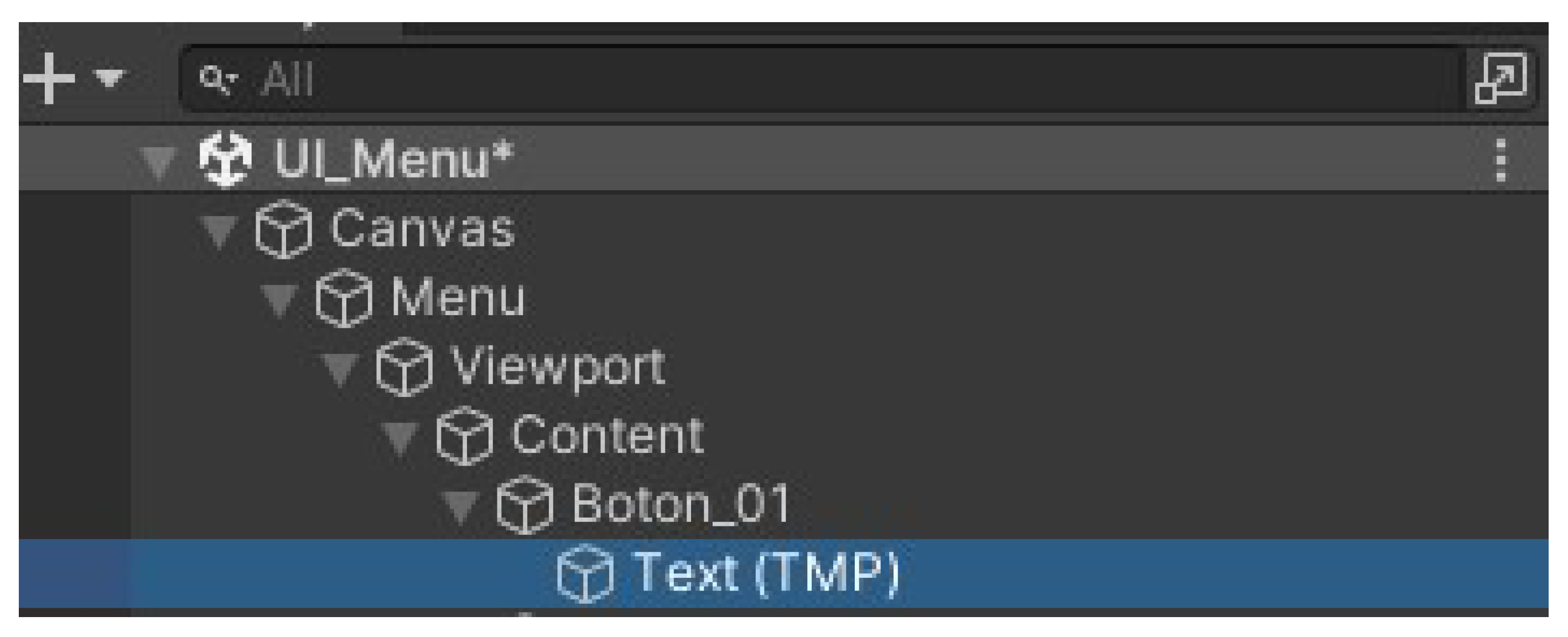The height and width of the screenshot is (637, 1568).
Task: Collapse the UI_Menu scene foldout arrow
Action: pos(159,162)
